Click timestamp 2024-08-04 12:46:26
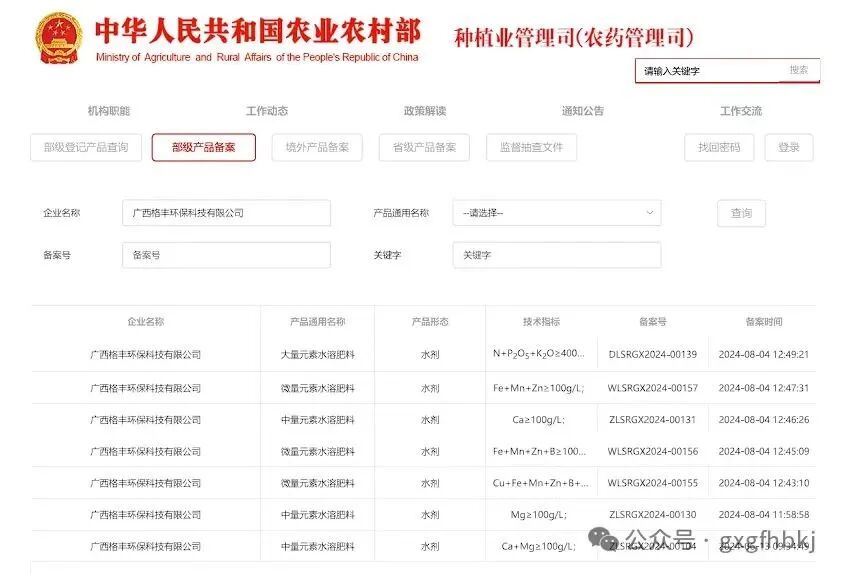The height and width of the screenshot is (574, 842). coord(764,419)
